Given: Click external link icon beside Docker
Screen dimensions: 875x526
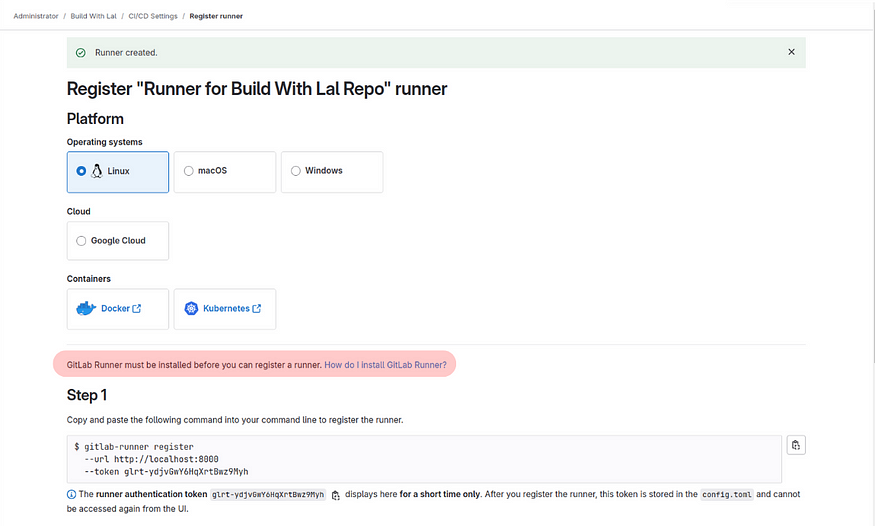Looking at the screenshot, I should click(137, 308).
